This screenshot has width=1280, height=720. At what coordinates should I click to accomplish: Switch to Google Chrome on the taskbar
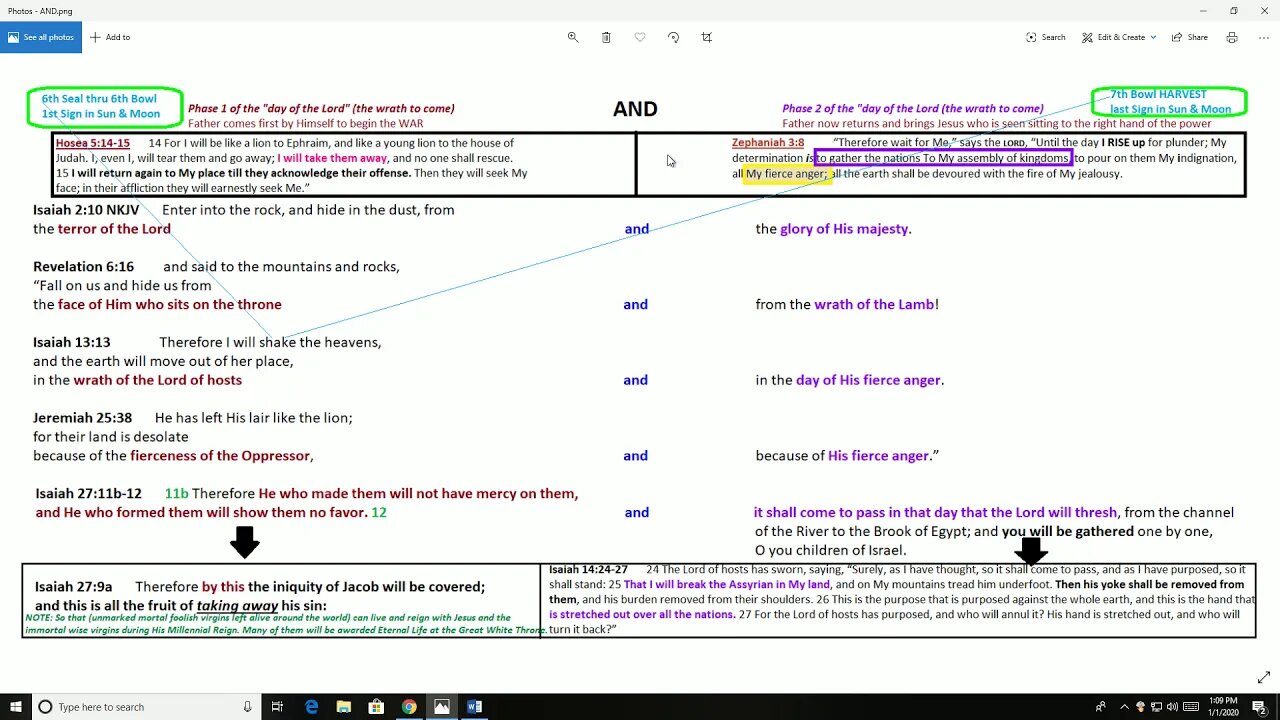click(409, 707)
